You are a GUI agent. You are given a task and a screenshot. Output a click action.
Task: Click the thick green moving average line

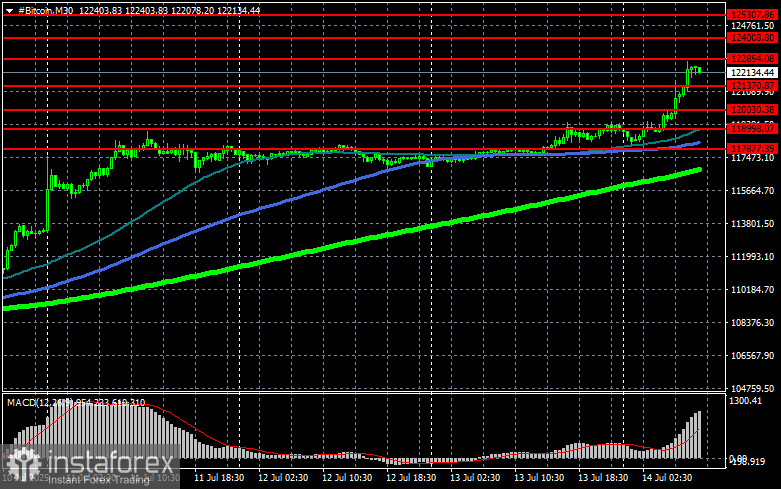click(x=349, y=243)
